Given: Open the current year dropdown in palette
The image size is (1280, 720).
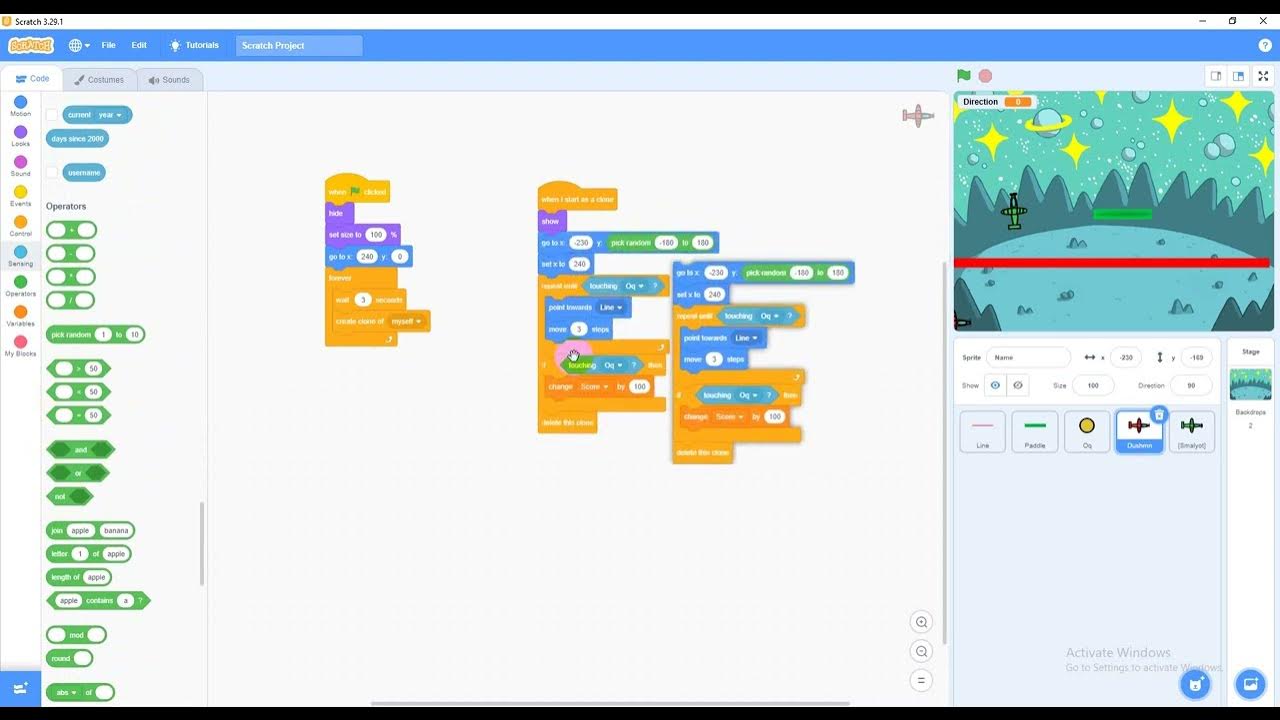Looking at the screenshot, I should [x=110, y=115].
